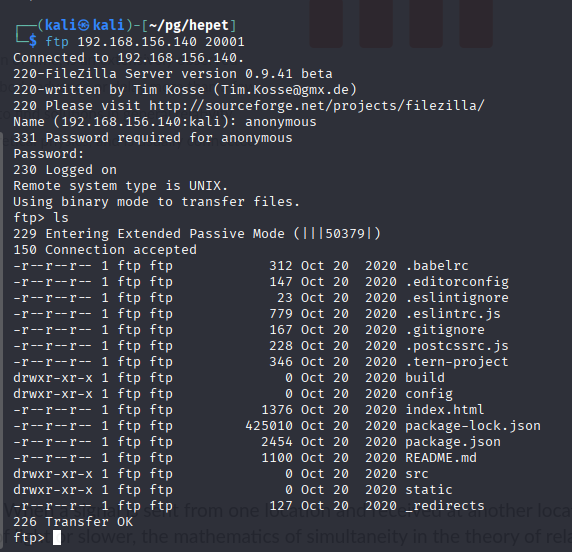
Task: Click the package.json file name
Action: point(453,442)
